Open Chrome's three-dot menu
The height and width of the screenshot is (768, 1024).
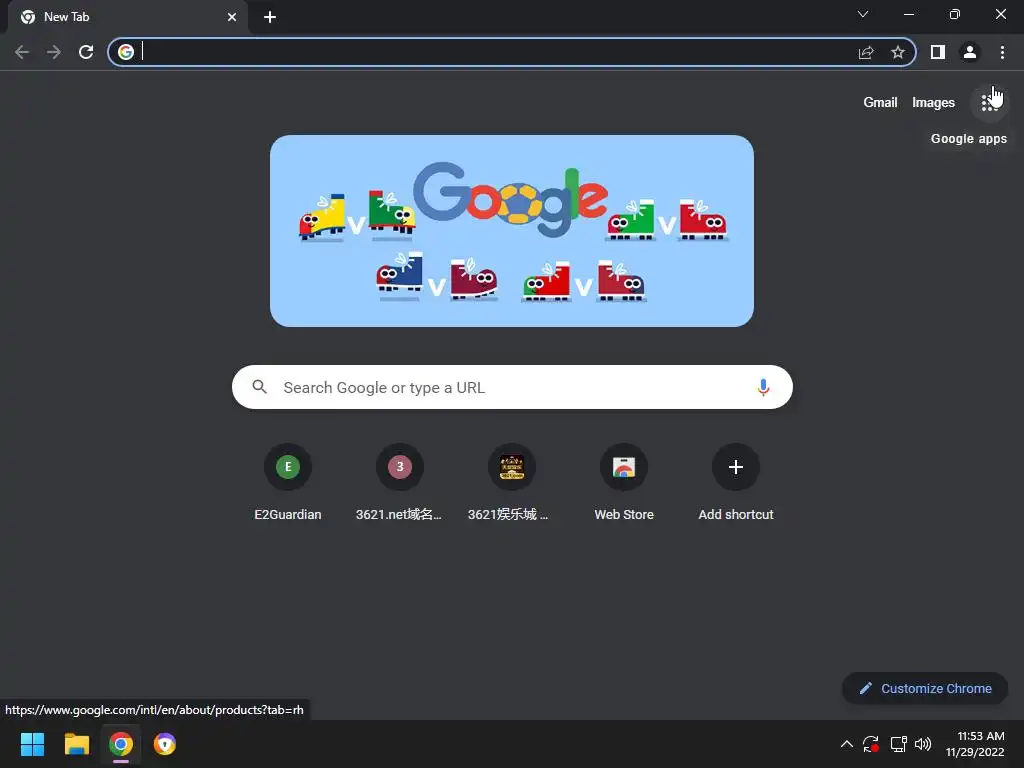1002,52
